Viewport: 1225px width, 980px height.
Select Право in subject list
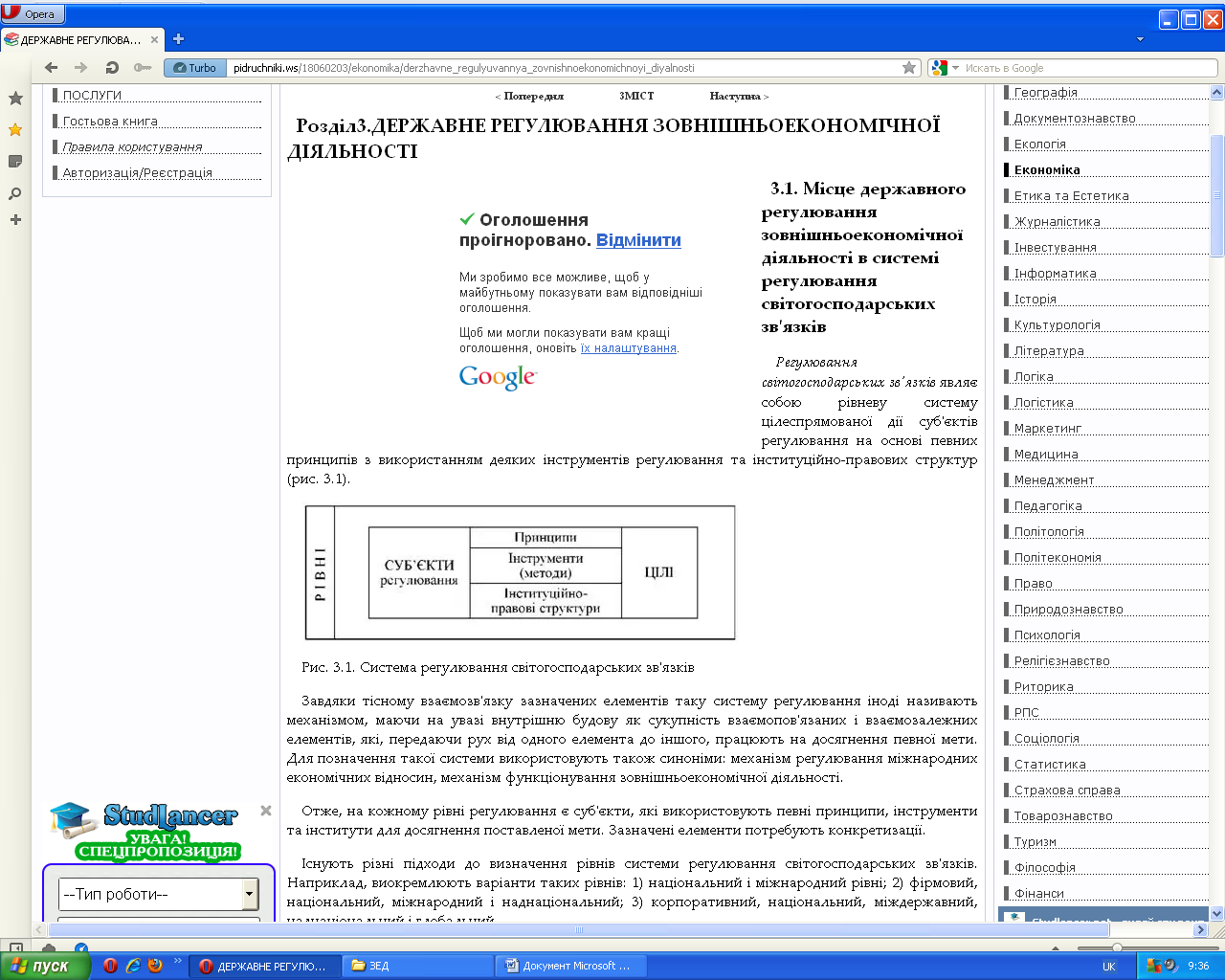point(1033,583)
